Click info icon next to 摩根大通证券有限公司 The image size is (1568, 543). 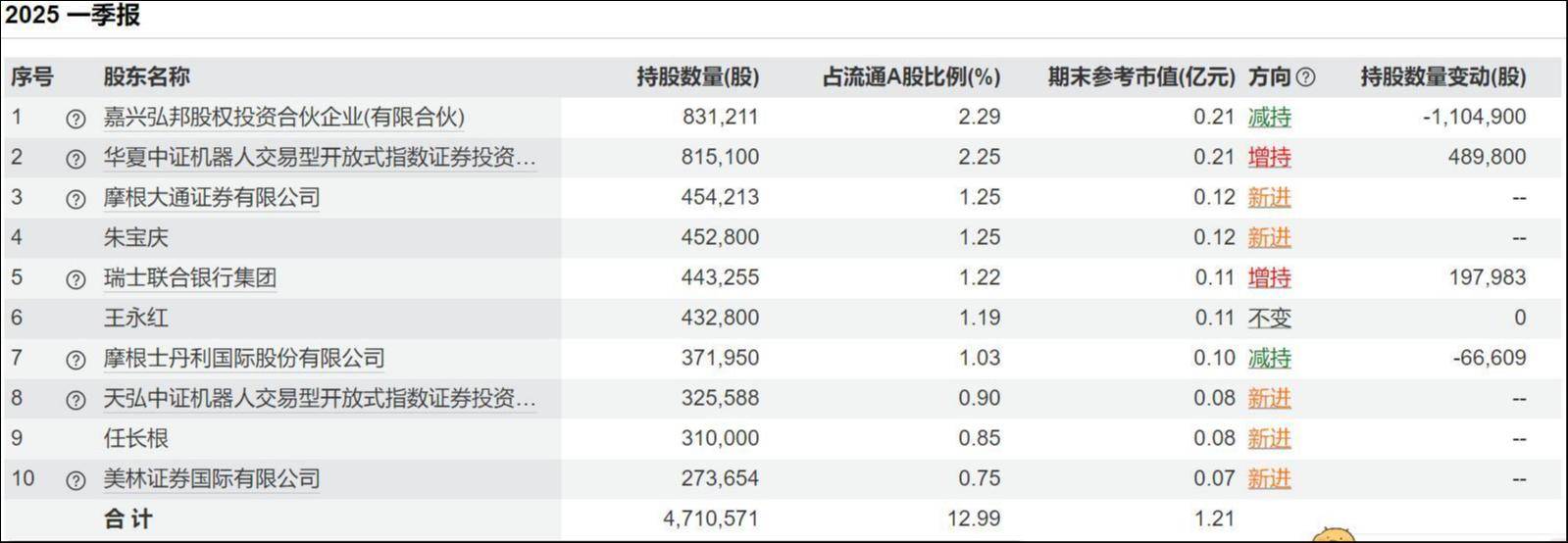[x=76, y=199]
